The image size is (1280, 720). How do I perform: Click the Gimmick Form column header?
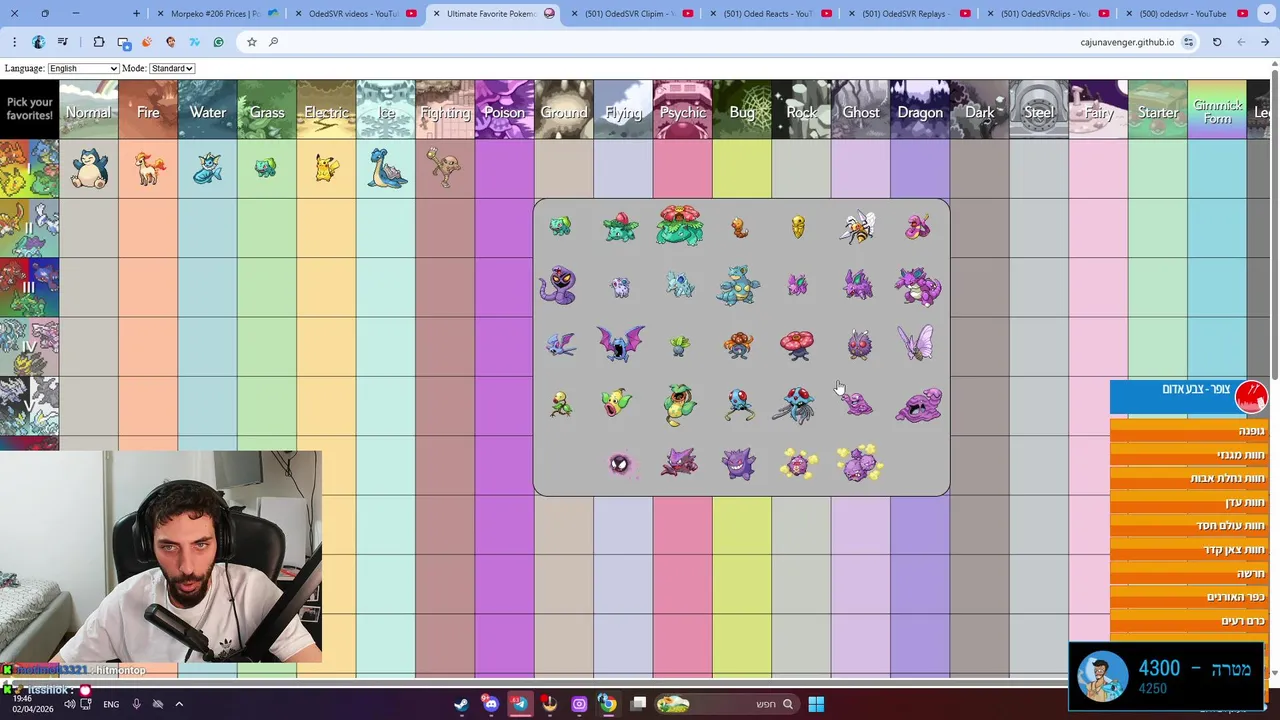pos(1217,110)
